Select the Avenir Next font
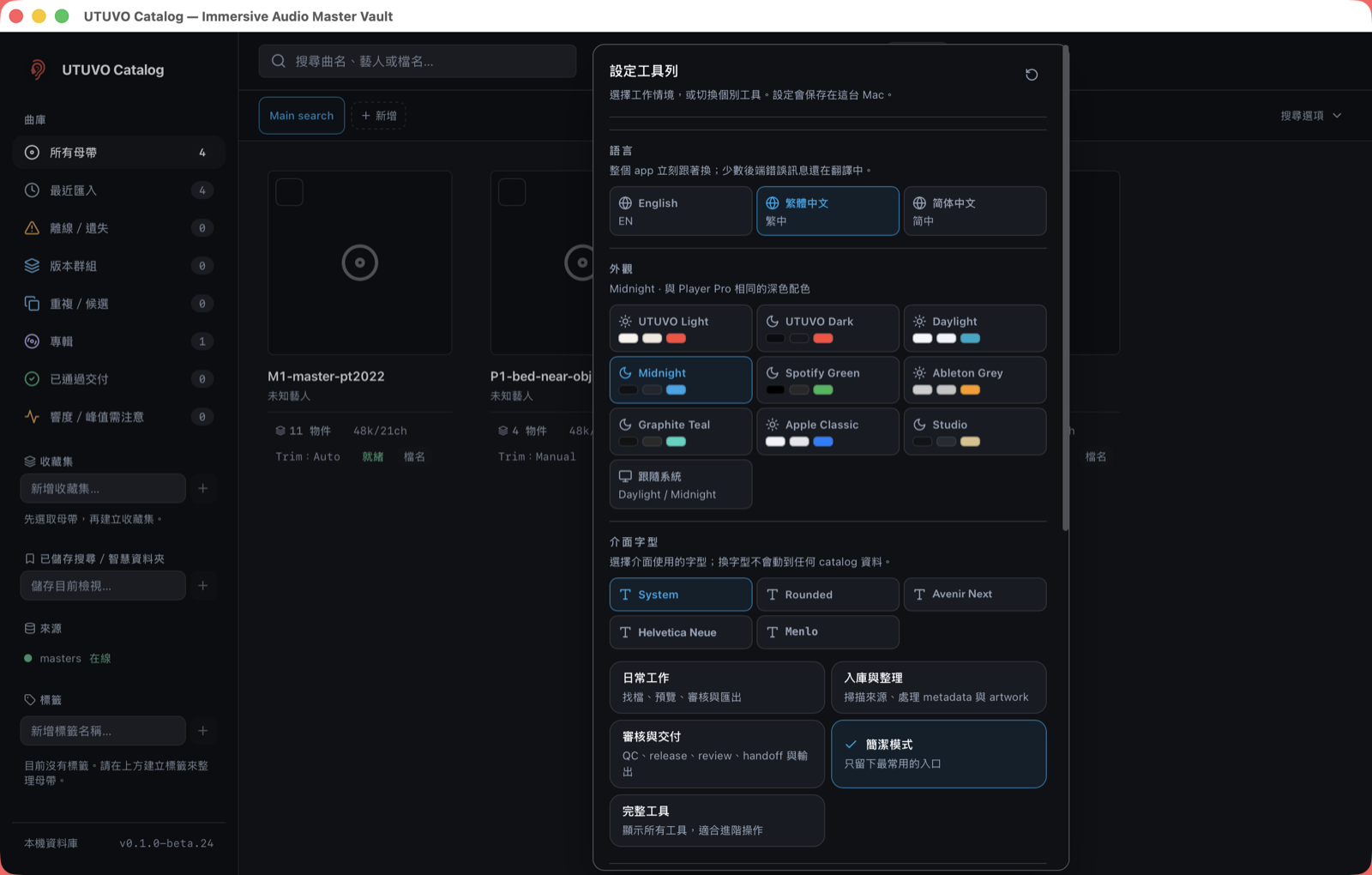The image size is (1372, 875). point(975,594)
